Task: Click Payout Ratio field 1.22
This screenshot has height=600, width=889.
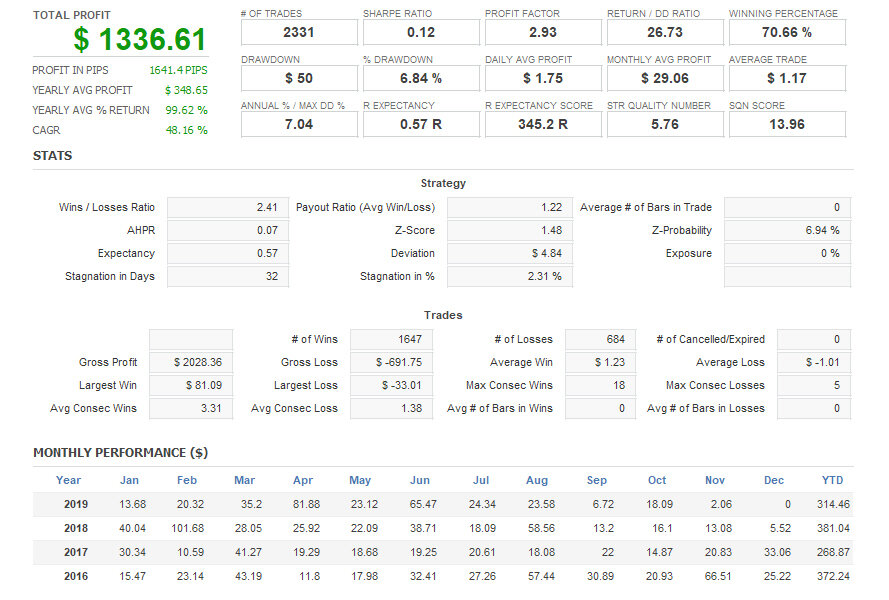Action: (510, 207)
